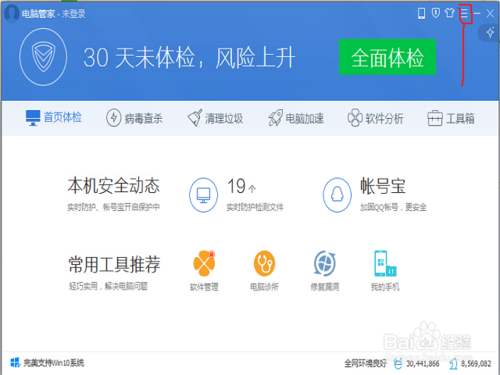Open the 工具箱 toolbox tab

point(451,118)
